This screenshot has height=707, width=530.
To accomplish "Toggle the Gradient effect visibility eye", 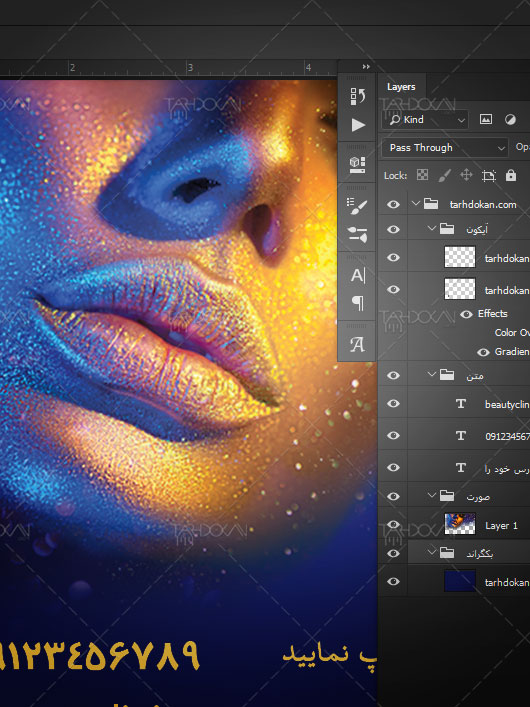I will pos(483,352).
